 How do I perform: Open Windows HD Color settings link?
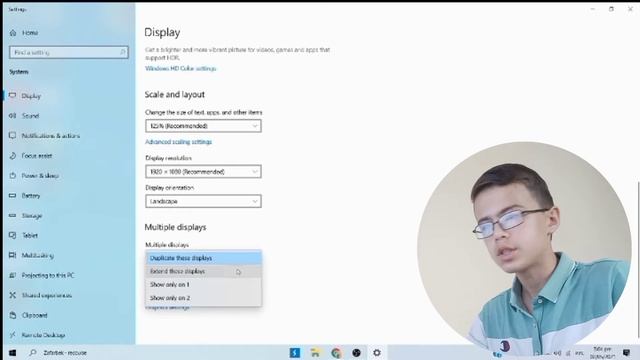180,69
